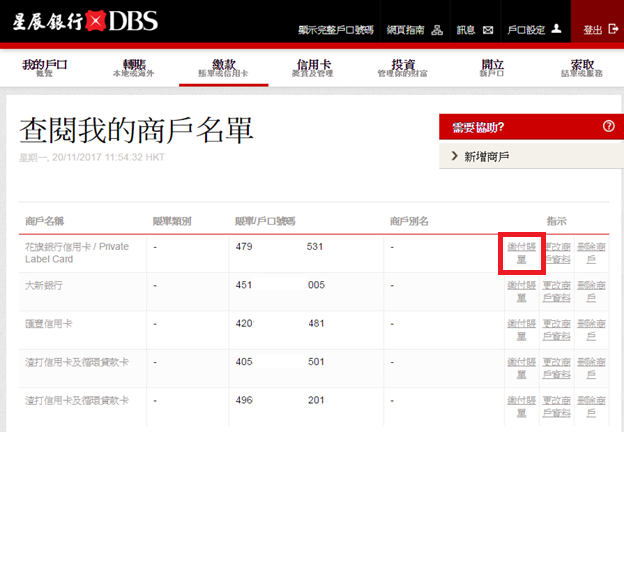Click the 網頁指南 sitemap icon
This screenshot has width=624, height=576.
tap(437, 30)
